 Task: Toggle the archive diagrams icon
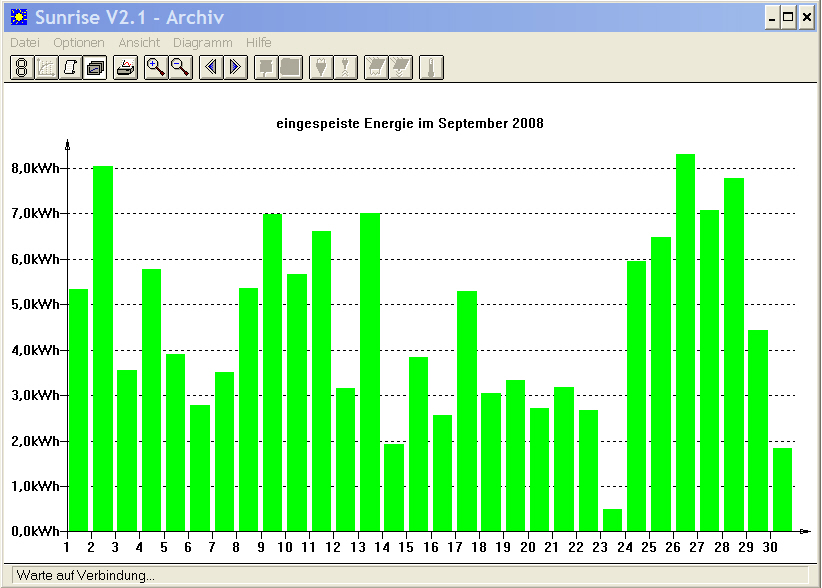[x=95, y=68]
